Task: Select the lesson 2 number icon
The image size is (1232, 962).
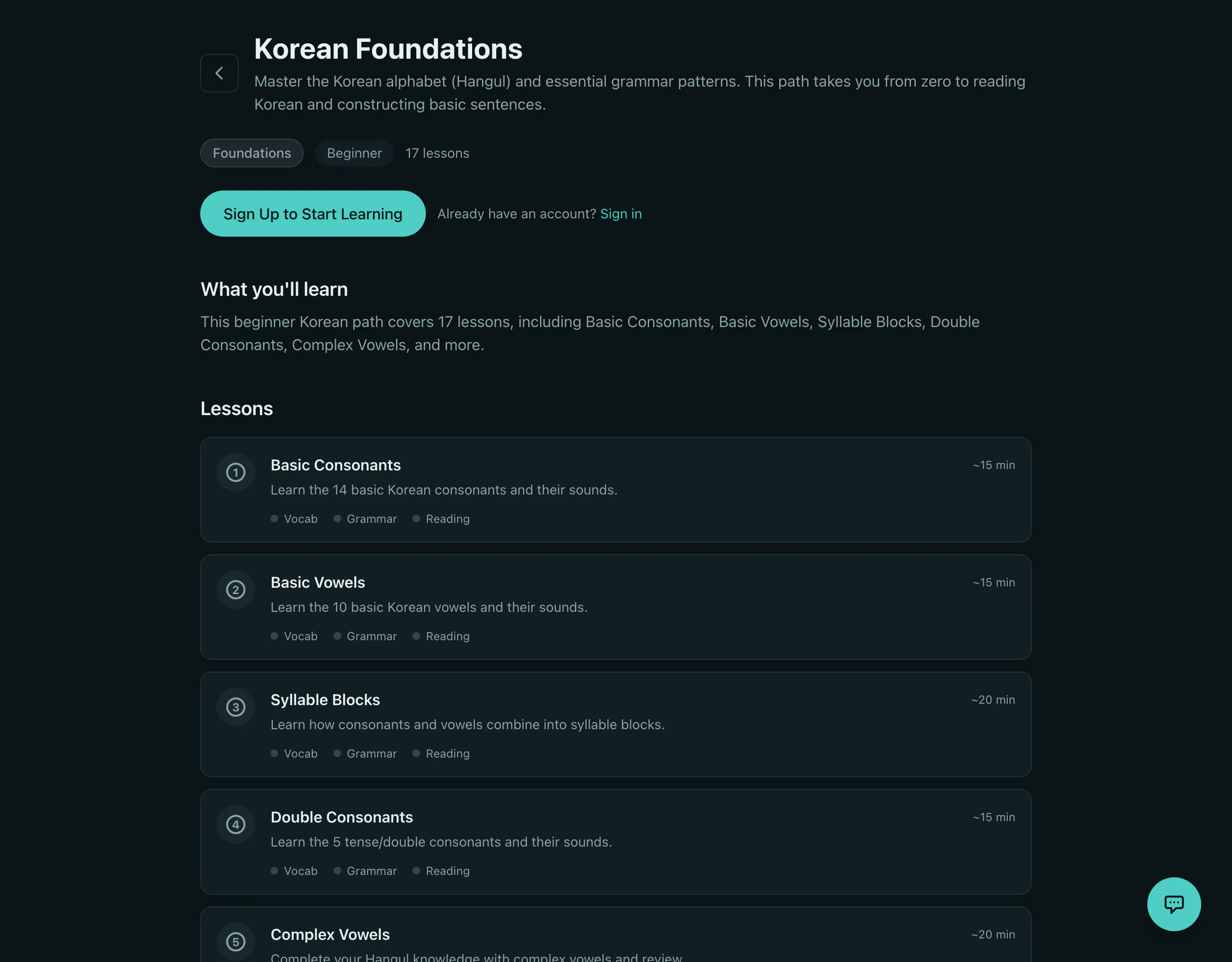Action: tap(236, 589)
